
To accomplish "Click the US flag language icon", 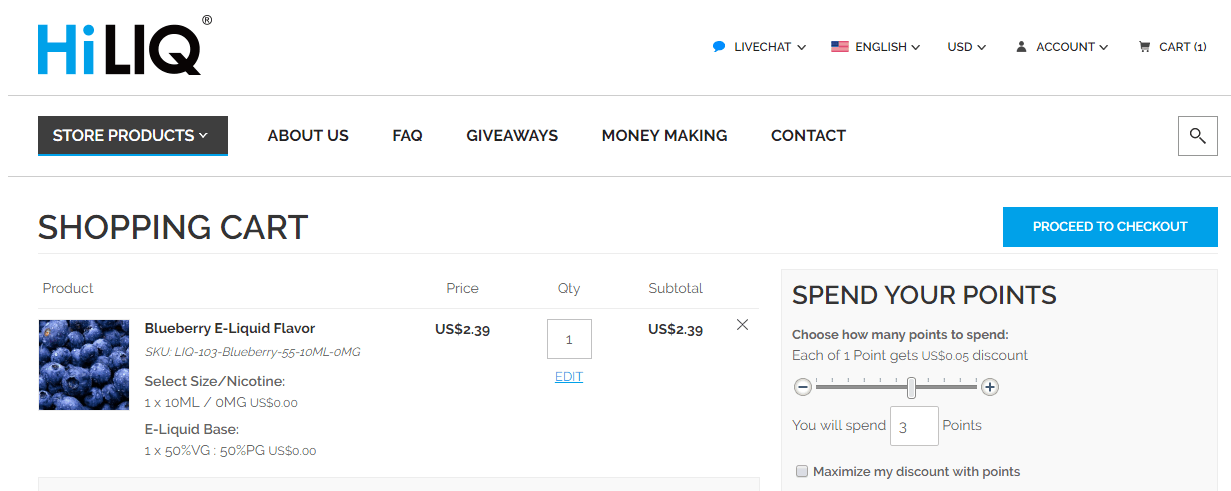I will click(840, 47).
